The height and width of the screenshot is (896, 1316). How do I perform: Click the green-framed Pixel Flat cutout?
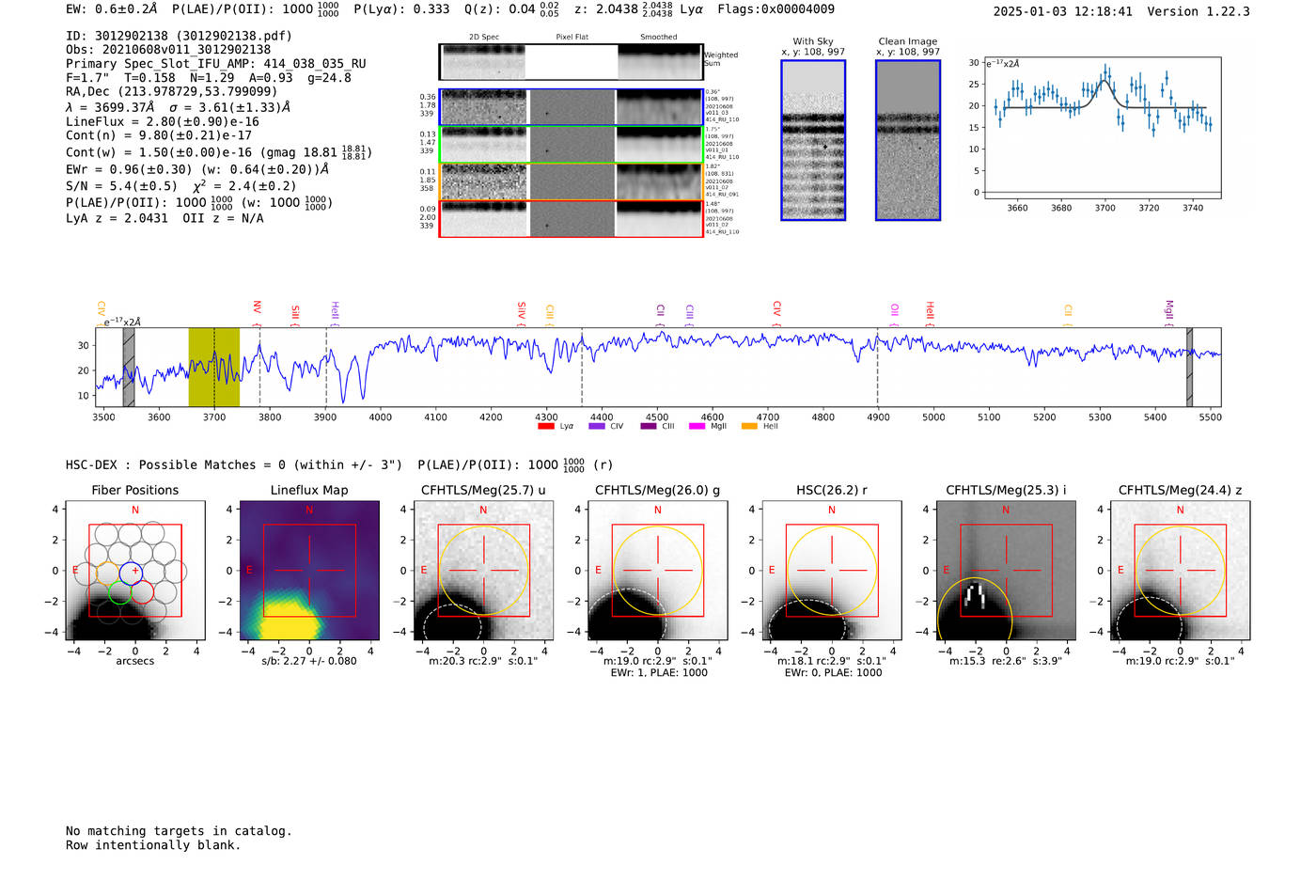[572, 145]
